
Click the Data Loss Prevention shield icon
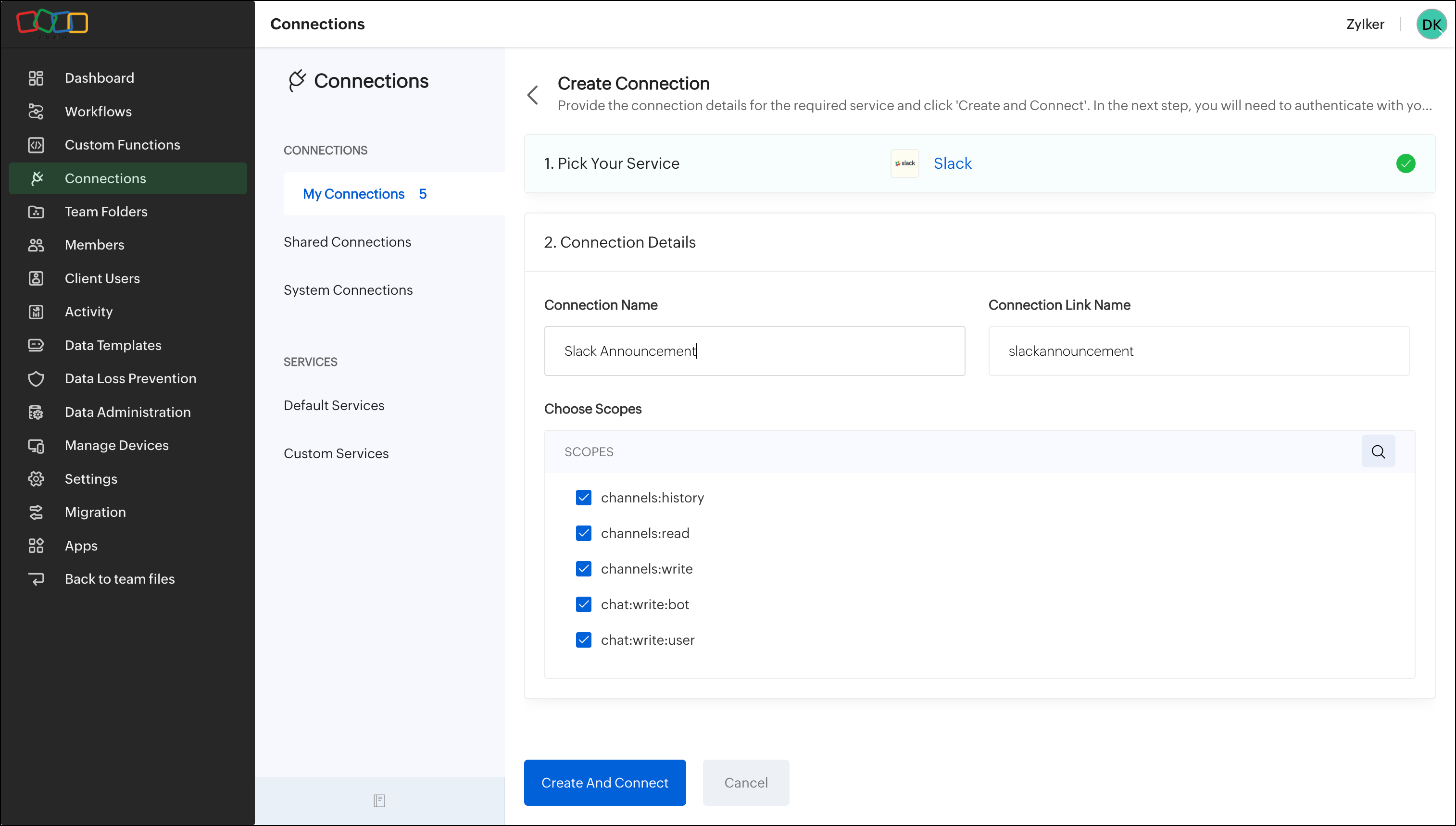coord(36,379)
